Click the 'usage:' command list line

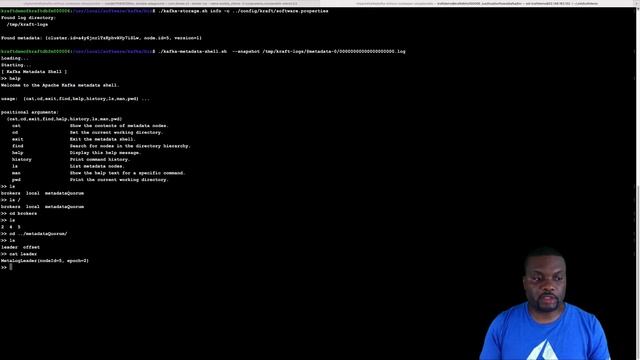(75, 99)
